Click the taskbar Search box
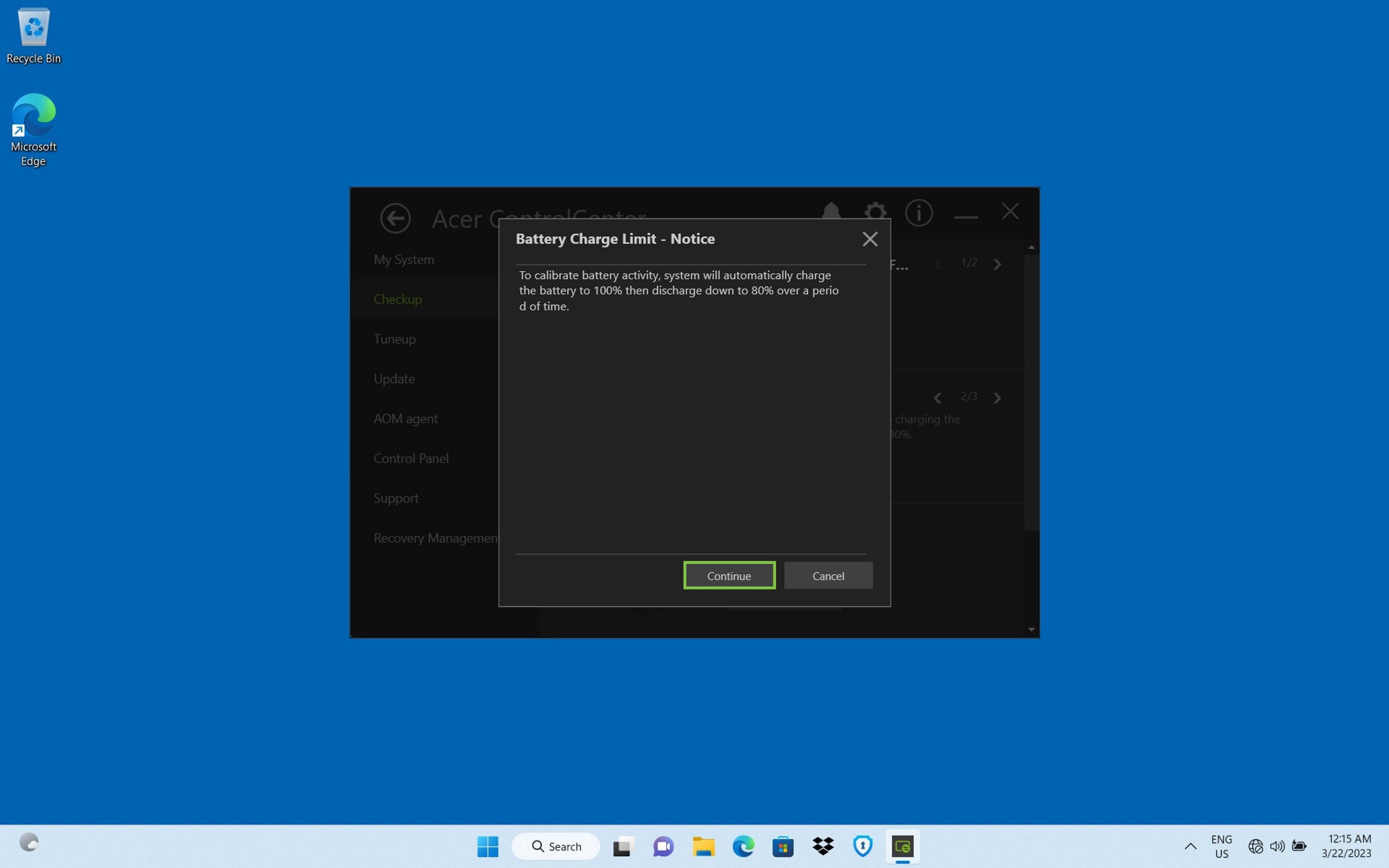Image resolution: width=1389 pixels, height=868 pixels. click(556, 845)
